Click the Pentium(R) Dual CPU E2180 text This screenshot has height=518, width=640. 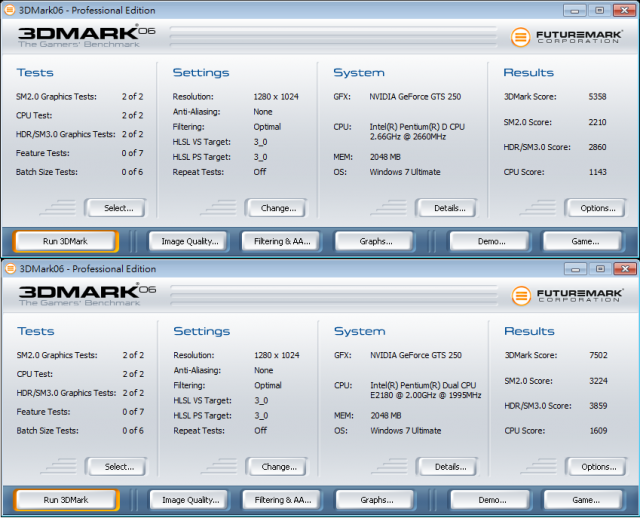(x=426, y=390)
